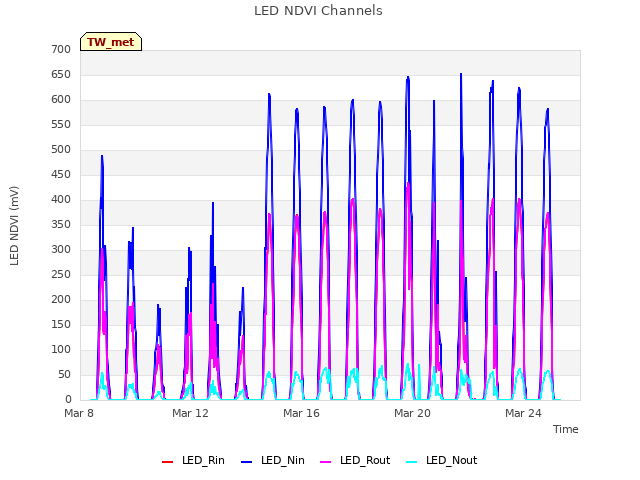This screenshot has height=480, width=640.
Task: Click the magenta LED_Rout legend color marker
Action: (x=326, y=462)
